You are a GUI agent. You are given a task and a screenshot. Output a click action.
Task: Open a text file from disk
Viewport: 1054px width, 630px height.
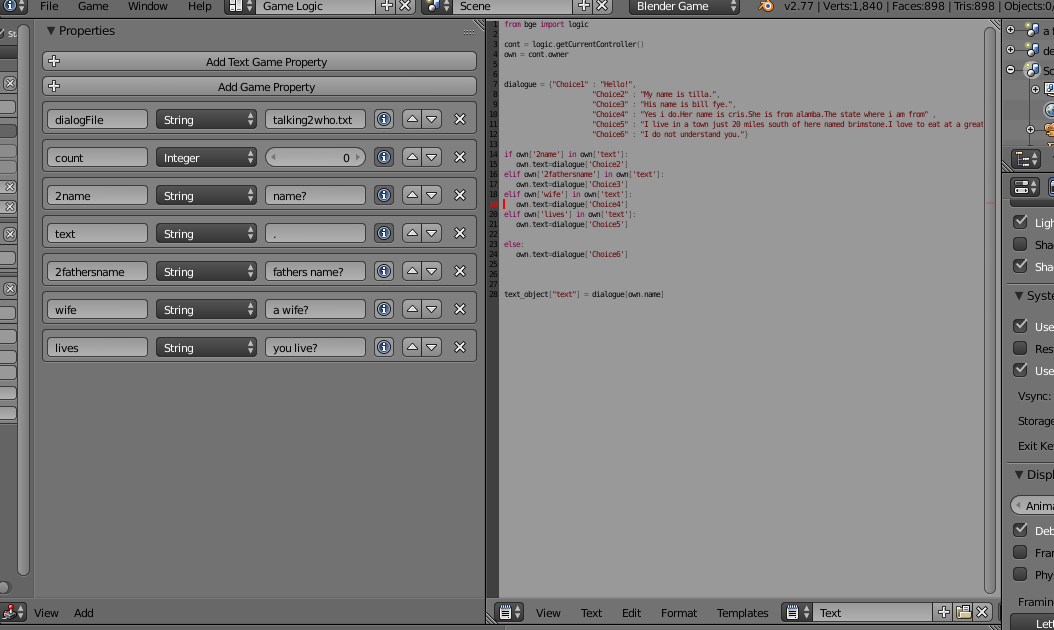963,613
